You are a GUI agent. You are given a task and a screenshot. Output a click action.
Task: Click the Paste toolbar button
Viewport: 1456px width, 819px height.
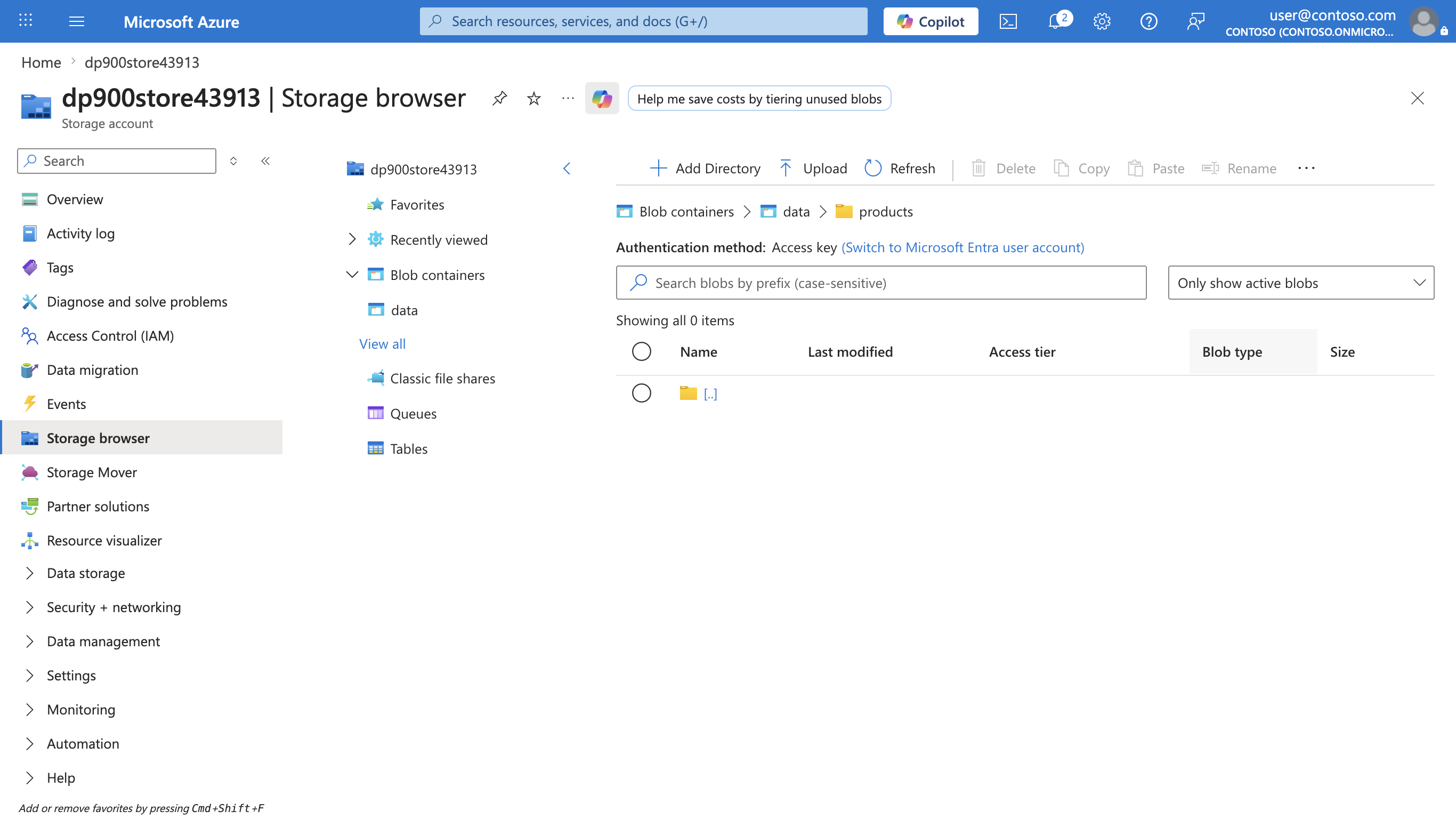pyautogui.click(x=1156, y=168)
